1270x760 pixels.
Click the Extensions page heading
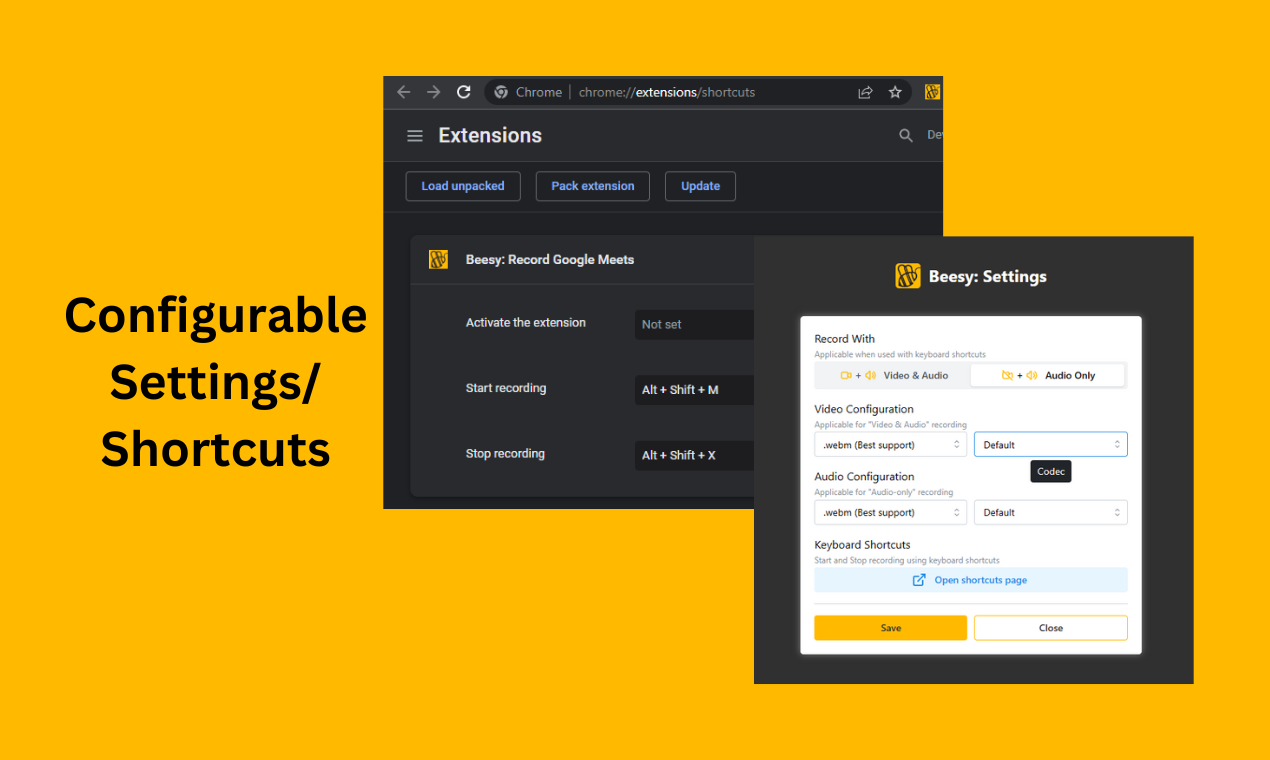coord(490,136)
